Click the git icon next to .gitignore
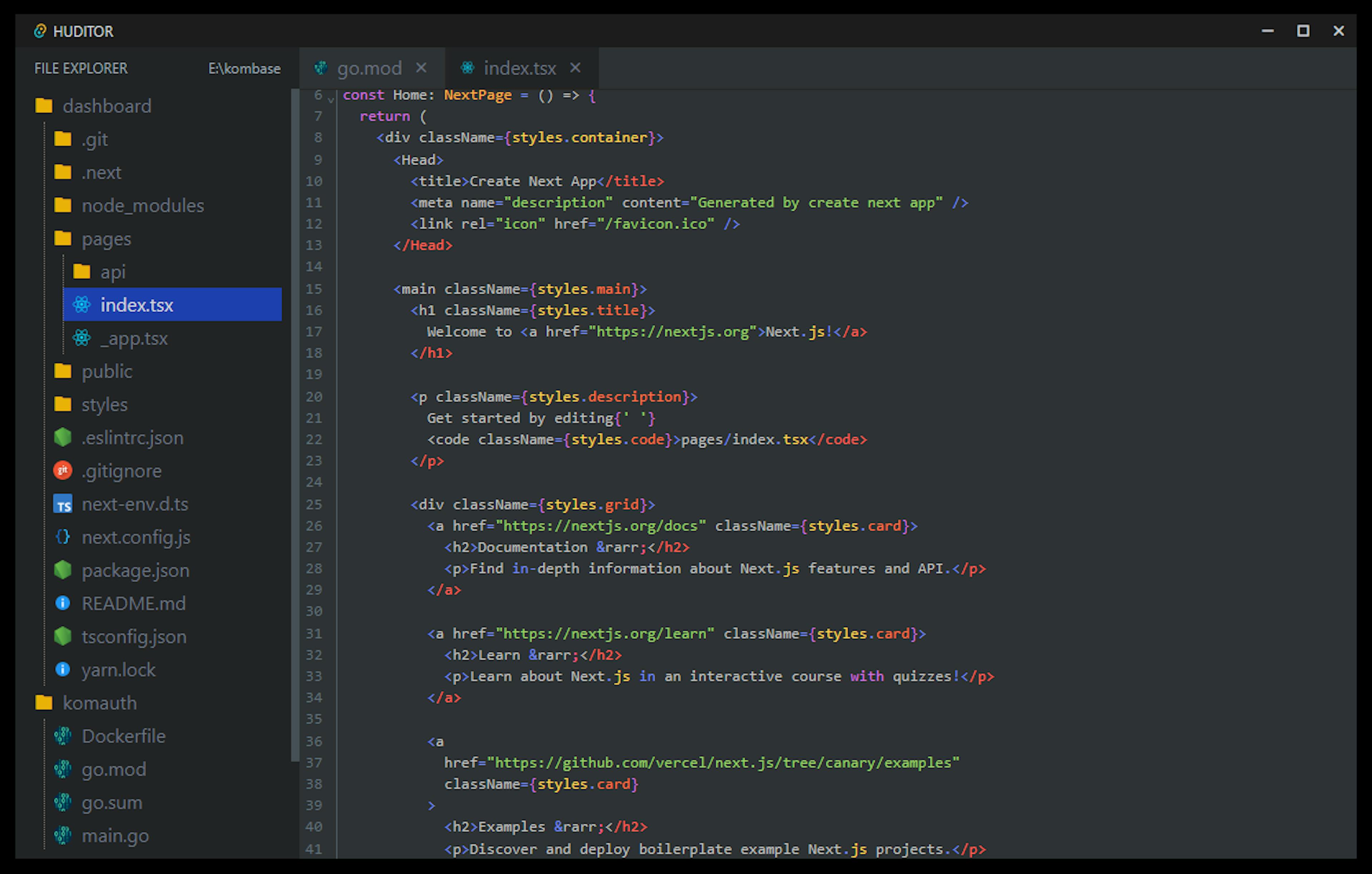The height and width of the screenshot is (874, 1372). pos(63,470)
